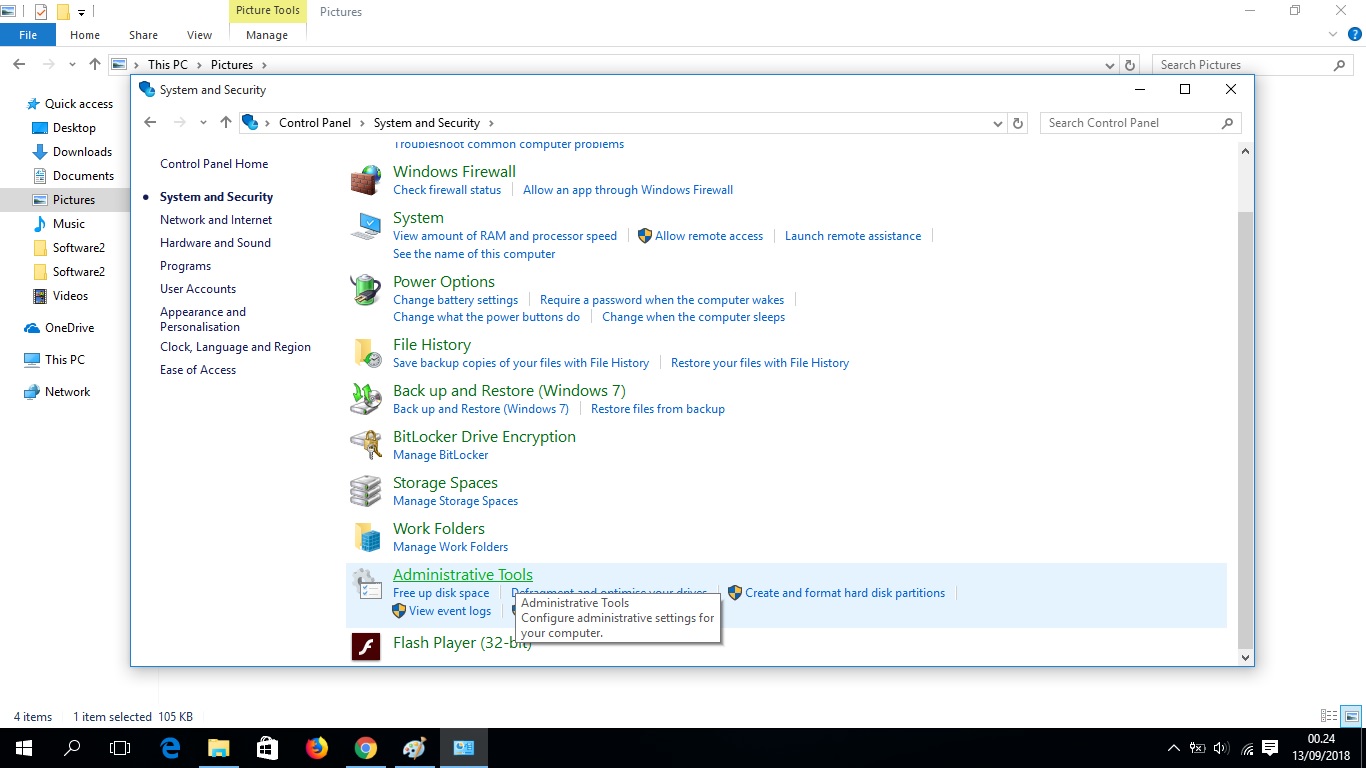1366x768 pixels.
Task: Click the search magnifier in Control Panel
Action: pos(1227,123)
